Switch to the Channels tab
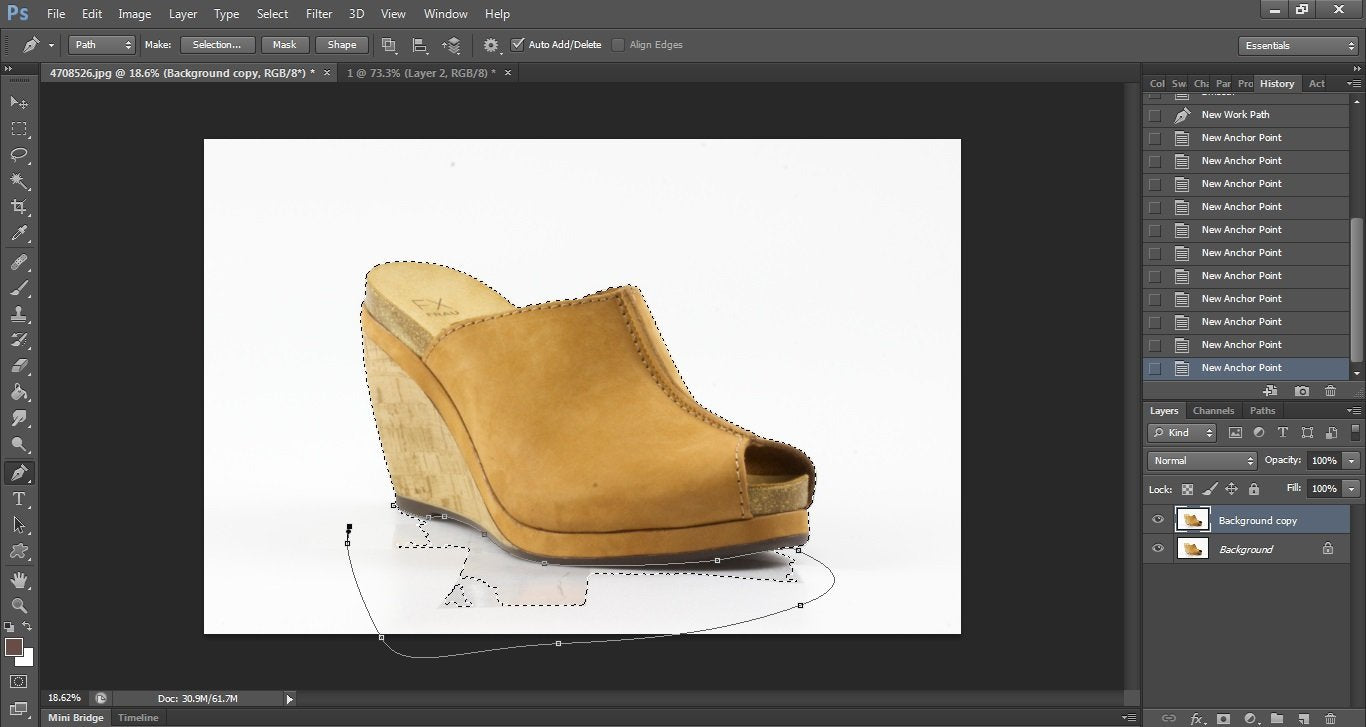Screen dimensions: 1366x727 (1213, 411)
